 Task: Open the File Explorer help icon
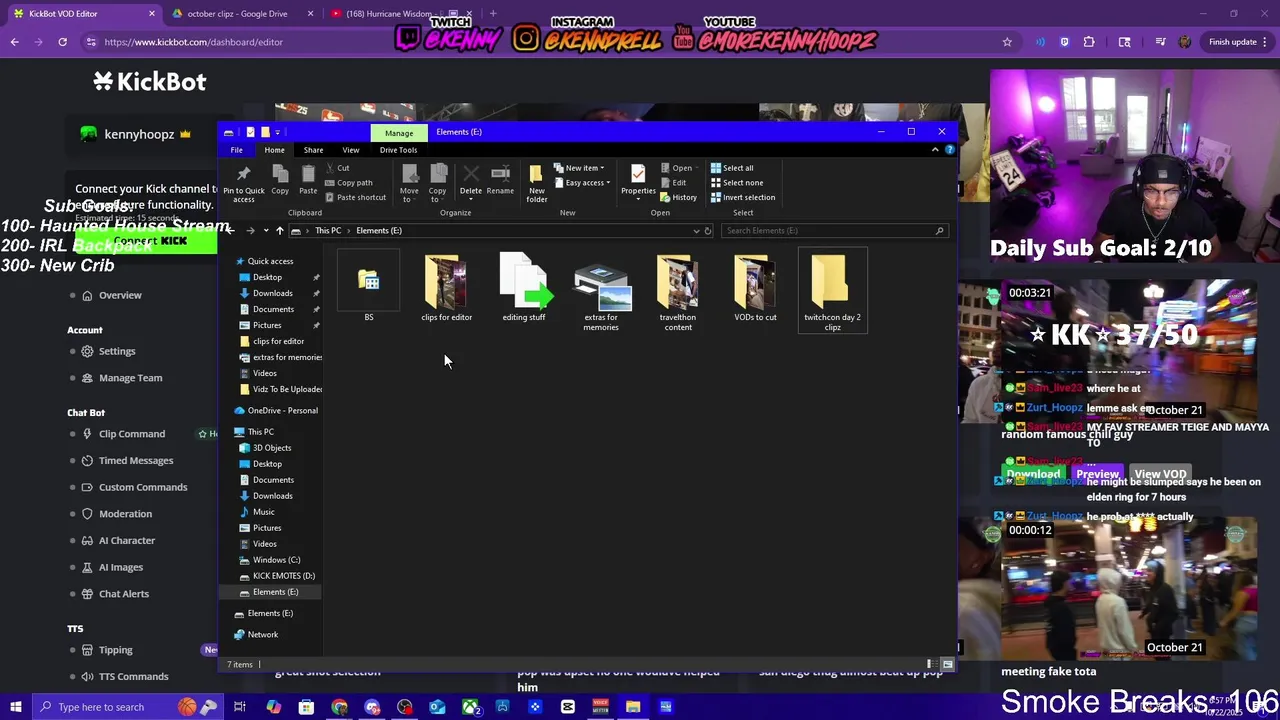point(949,150)
